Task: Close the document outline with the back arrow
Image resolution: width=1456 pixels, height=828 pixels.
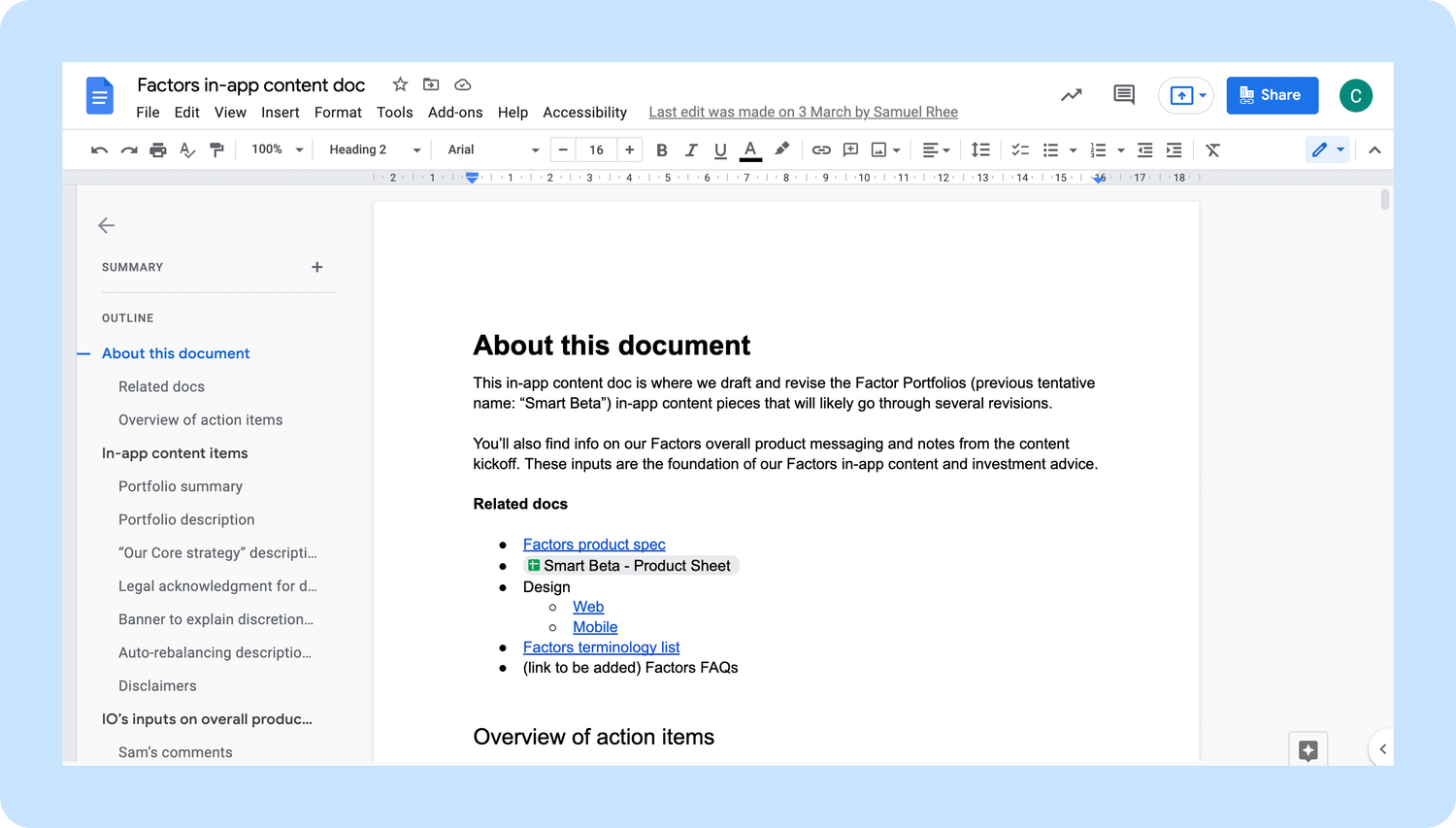Action: click(107, 225)
